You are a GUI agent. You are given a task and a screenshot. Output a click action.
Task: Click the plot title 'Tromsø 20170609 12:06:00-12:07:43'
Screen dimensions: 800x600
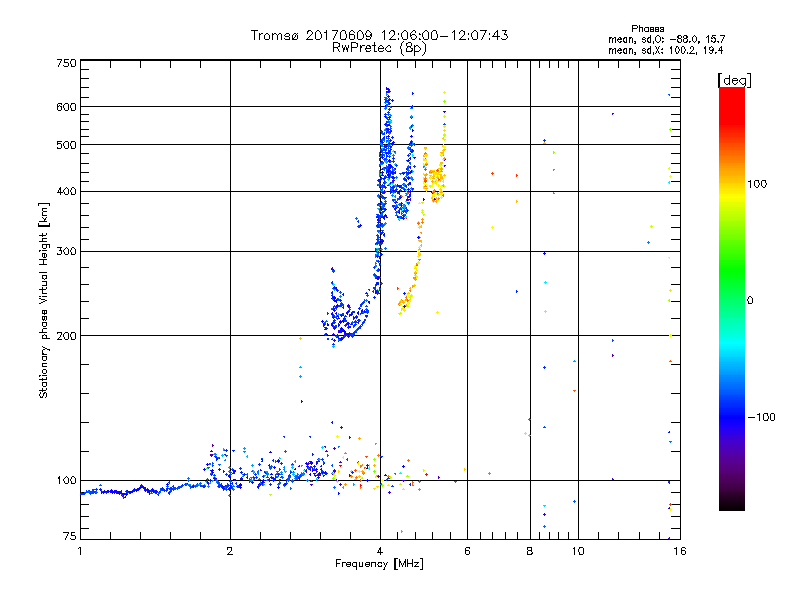pyautogui.click(x=379, y=35)
